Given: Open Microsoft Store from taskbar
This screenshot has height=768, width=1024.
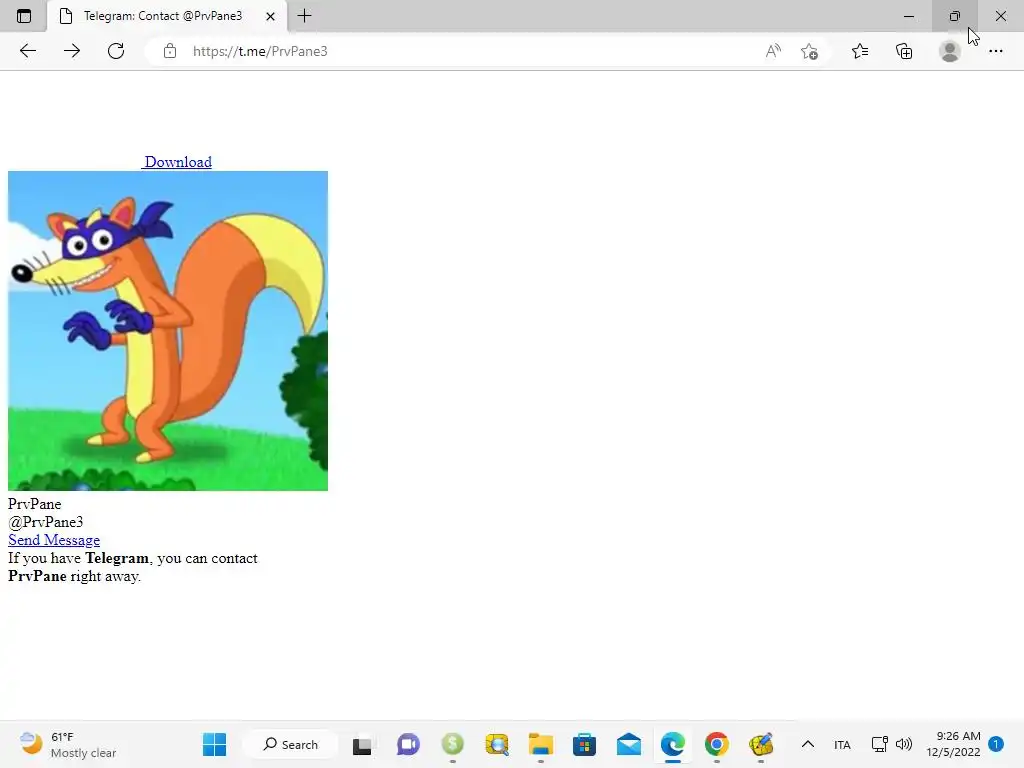Looking at the screenshot, I should pos(584,744).
